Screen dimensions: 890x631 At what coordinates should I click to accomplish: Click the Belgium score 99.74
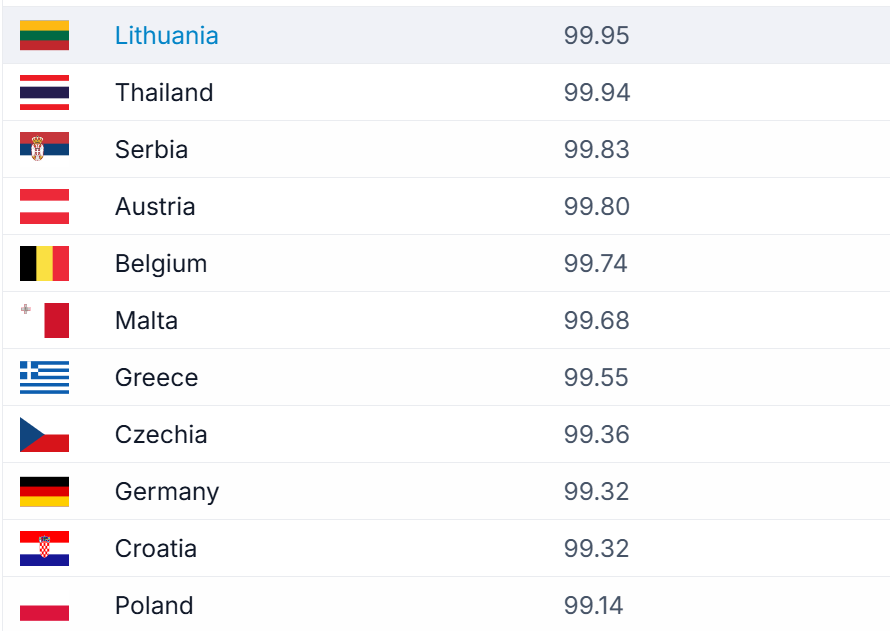pos(596,263)
